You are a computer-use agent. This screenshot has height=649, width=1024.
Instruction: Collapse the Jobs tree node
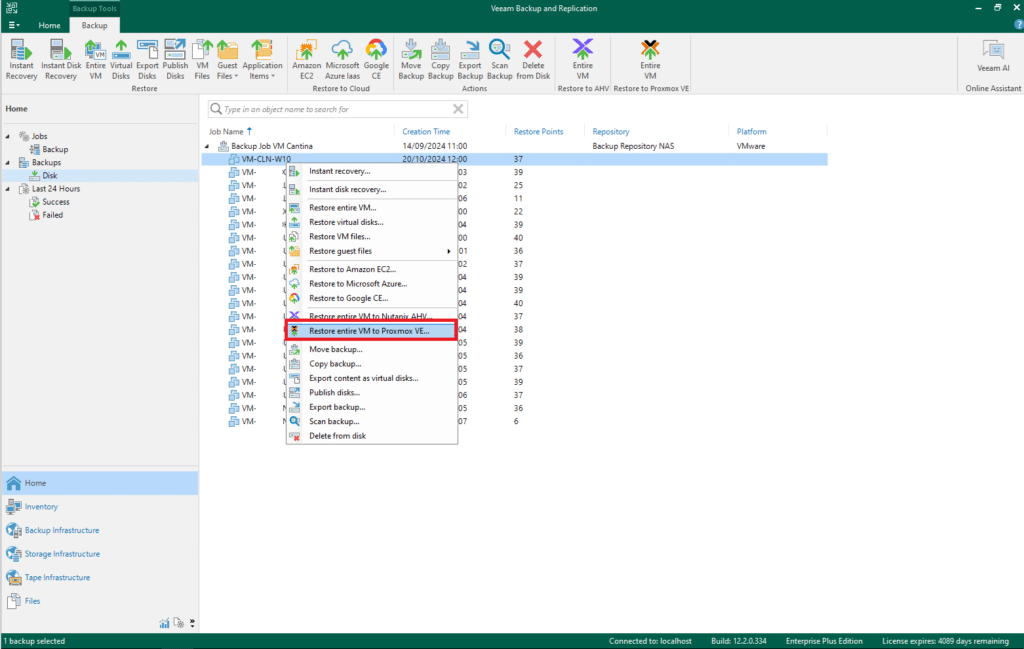point(9,136)
